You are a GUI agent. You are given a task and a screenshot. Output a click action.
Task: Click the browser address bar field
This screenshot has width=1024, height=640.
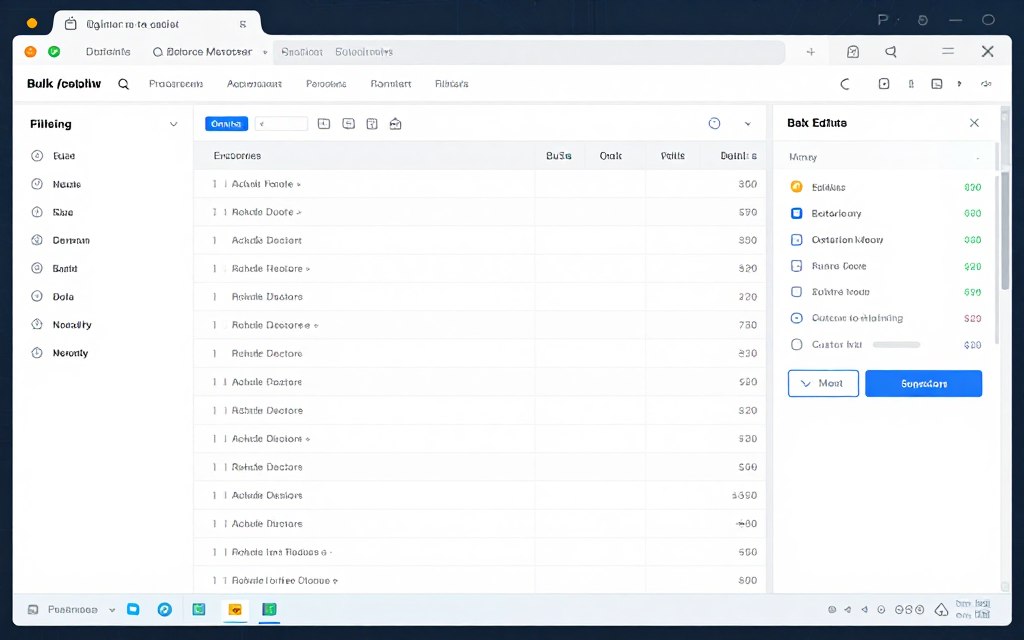(529, 52)
